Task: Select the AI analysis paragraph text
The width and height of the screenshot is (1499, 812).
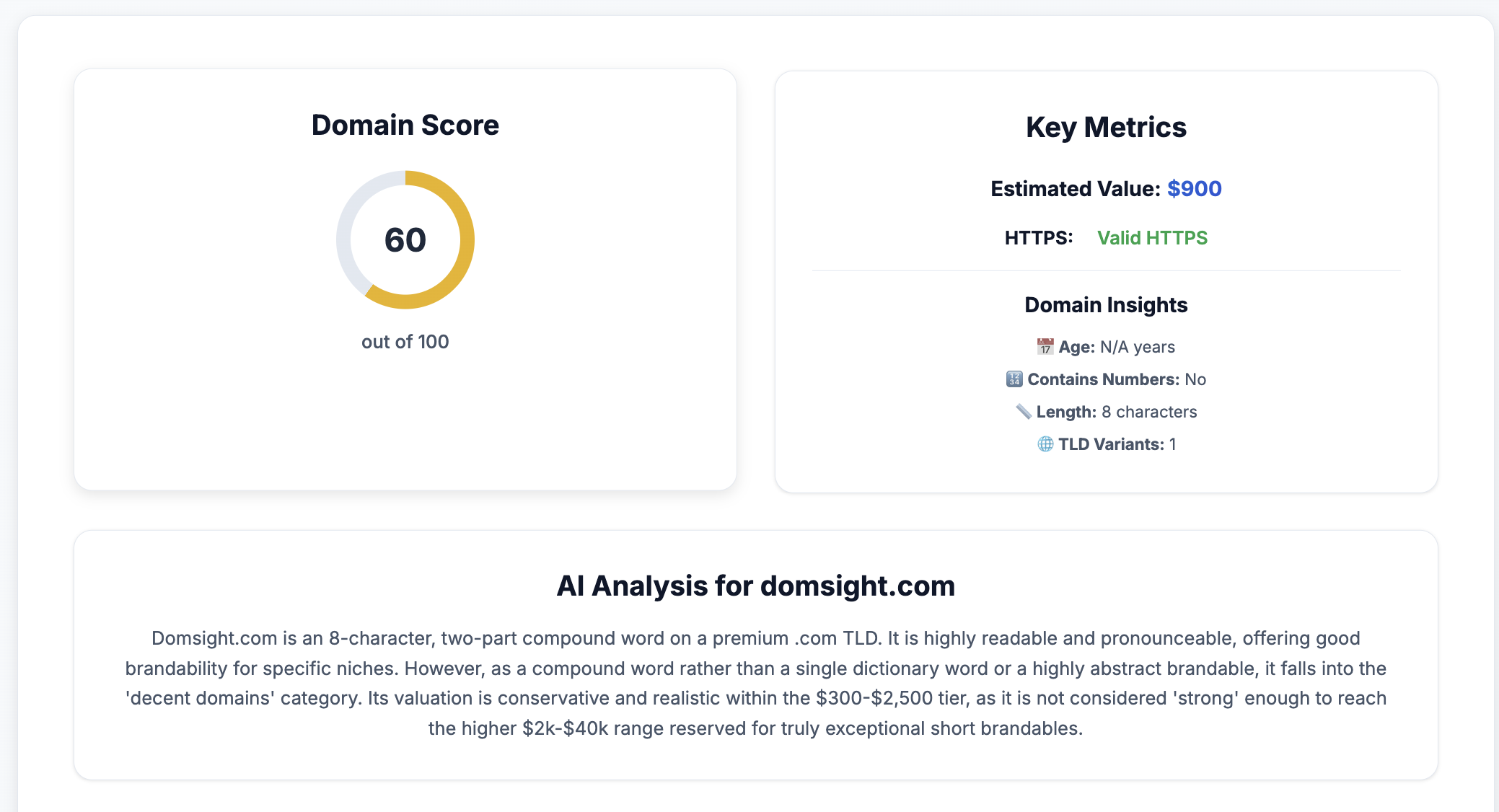Action: tap(755, 682)
